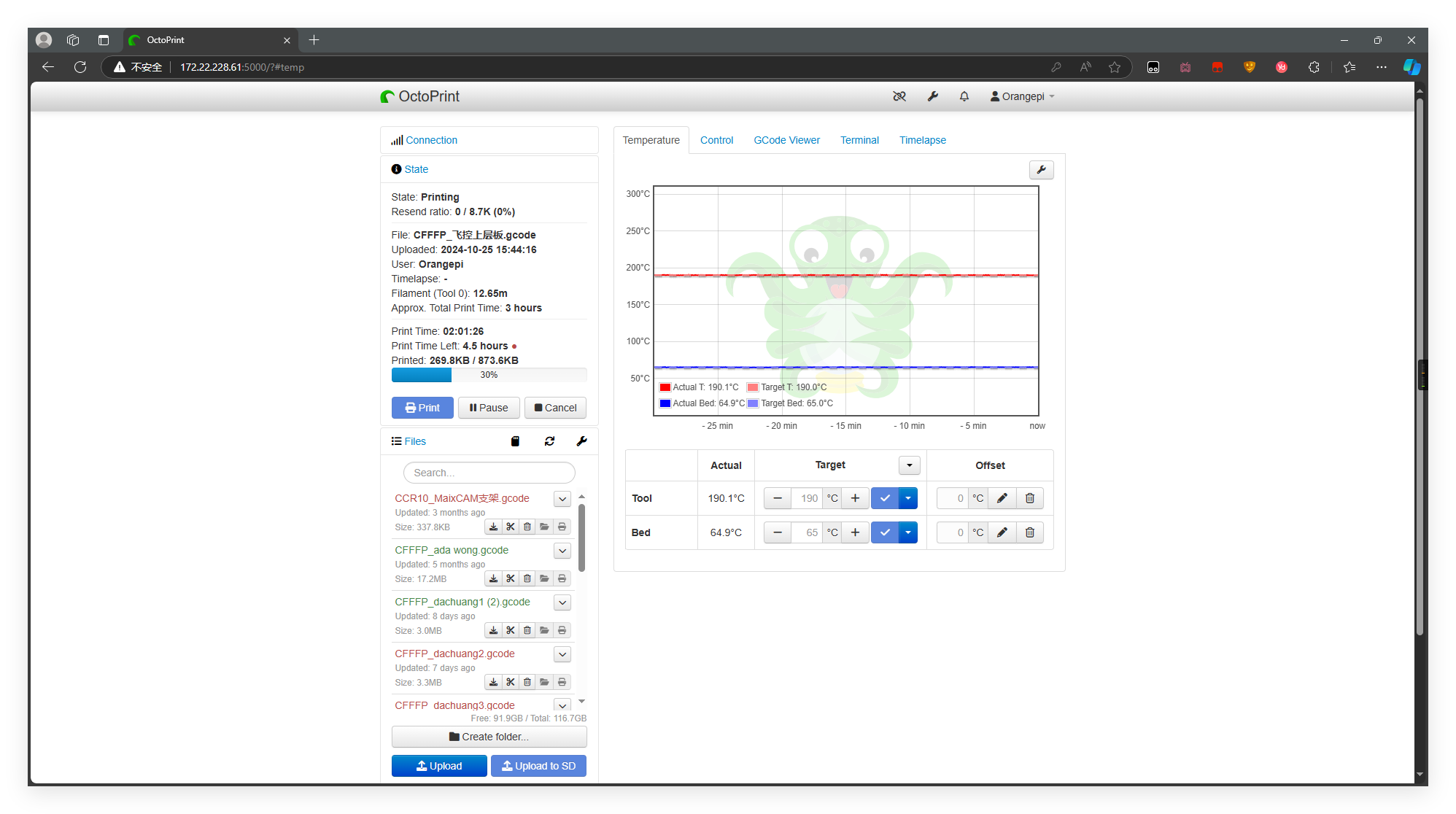Image resolution: width=1456 pixels, height=814 pixels.
Task: Click the Upload to SD button
Action: click(x=538, y=766)
